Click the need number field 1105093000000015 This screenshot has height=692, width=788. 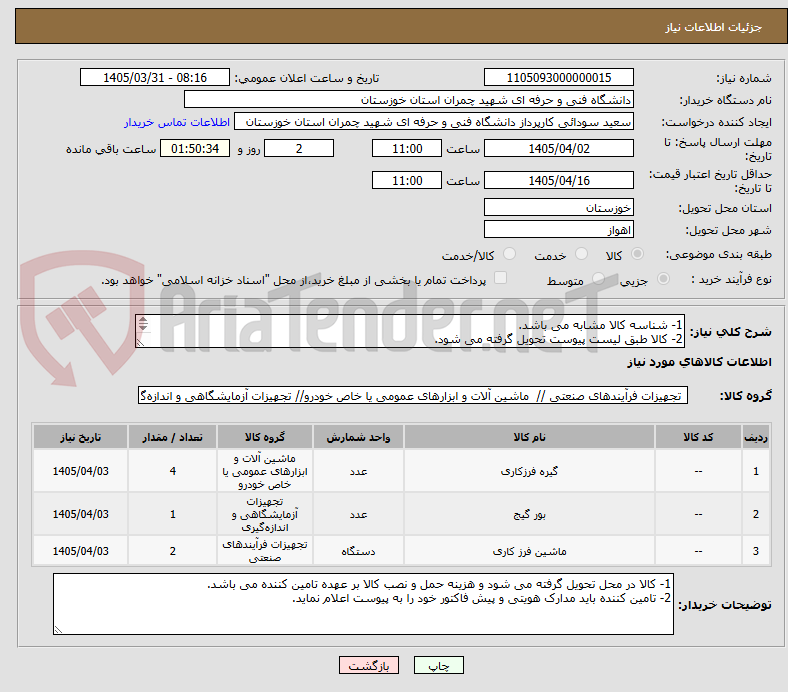tap(559, 77)
